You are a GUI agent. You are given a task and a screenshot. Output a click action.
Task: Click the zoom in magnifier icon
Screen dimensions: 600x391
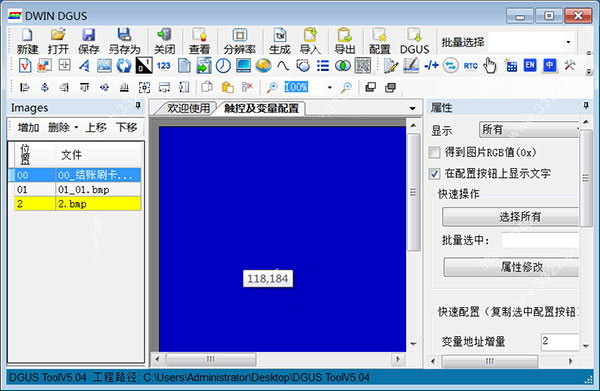pyautogui.click(x=272, y=87)
